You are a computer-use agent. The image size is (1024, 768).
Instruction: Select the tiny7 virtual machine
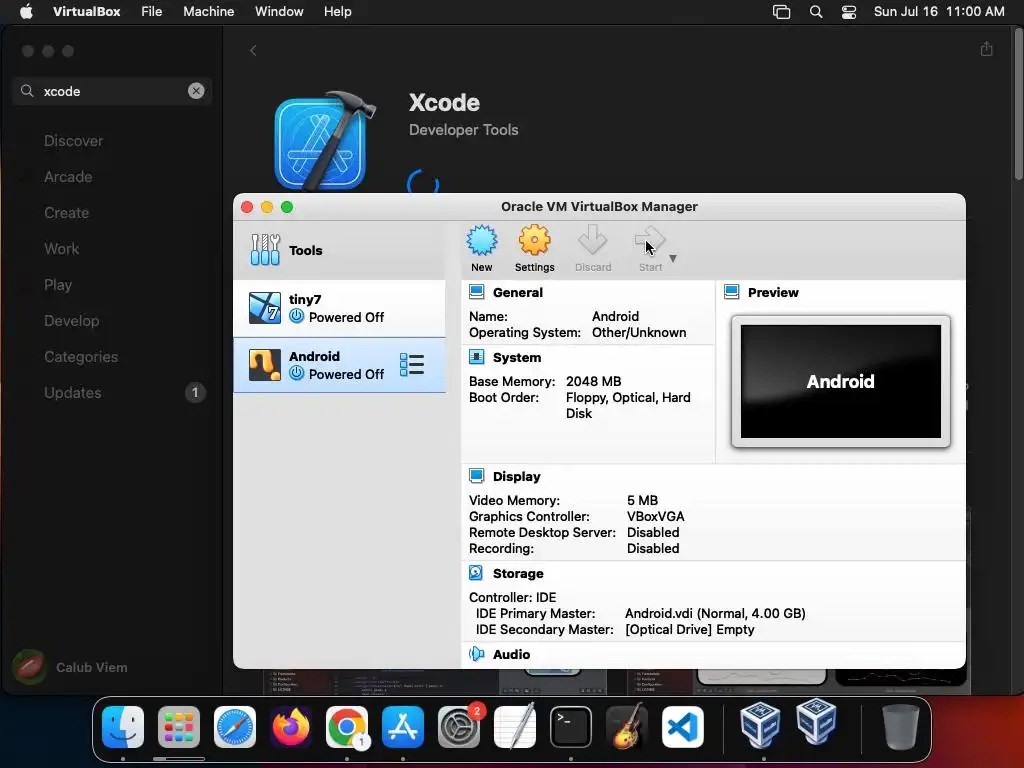tap(340, 308)
